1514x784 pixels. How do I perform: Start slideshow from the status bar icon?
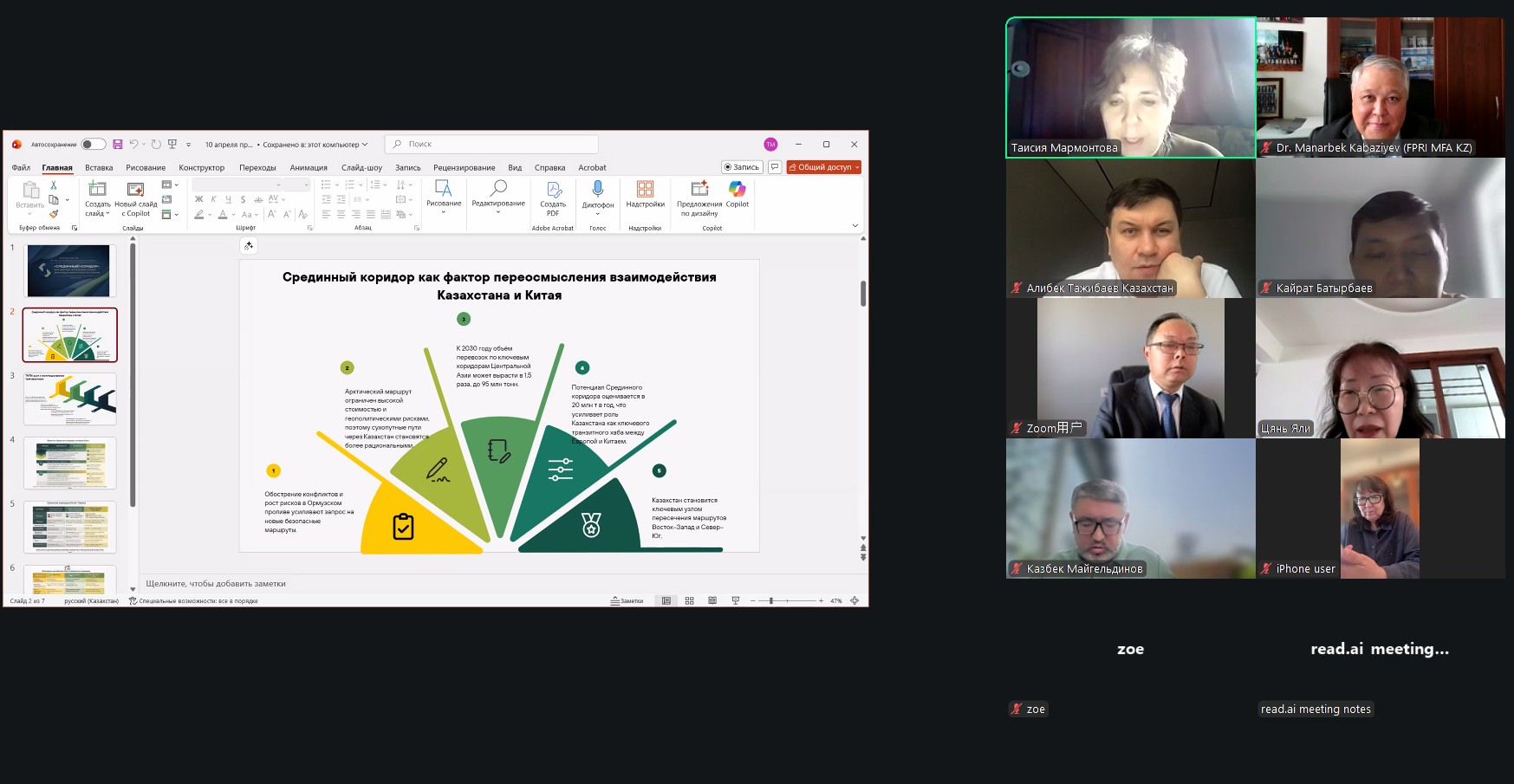coord(736,600)
